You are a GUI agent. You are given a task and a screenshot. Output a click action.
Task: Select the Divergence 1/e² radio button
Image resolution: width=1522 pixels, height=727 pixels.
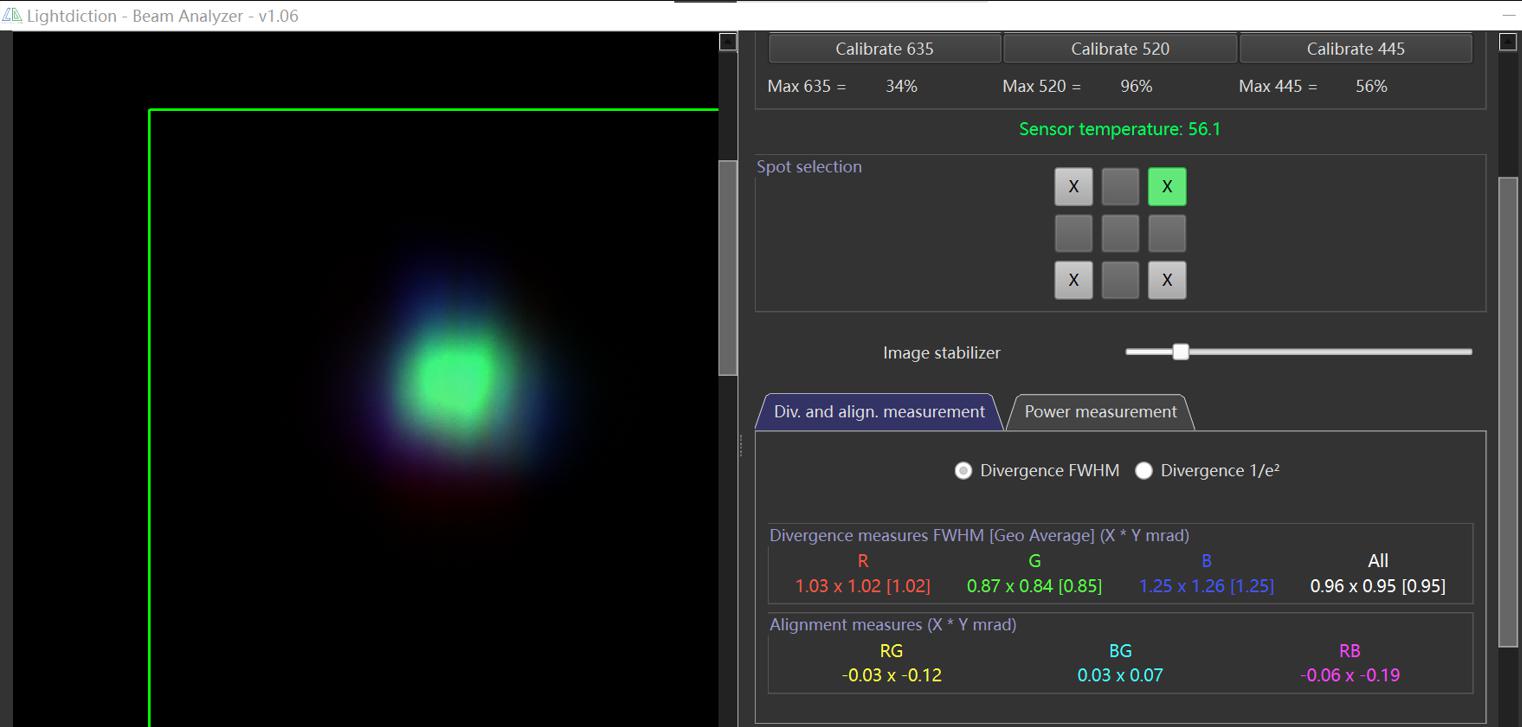coord(1144,470)
